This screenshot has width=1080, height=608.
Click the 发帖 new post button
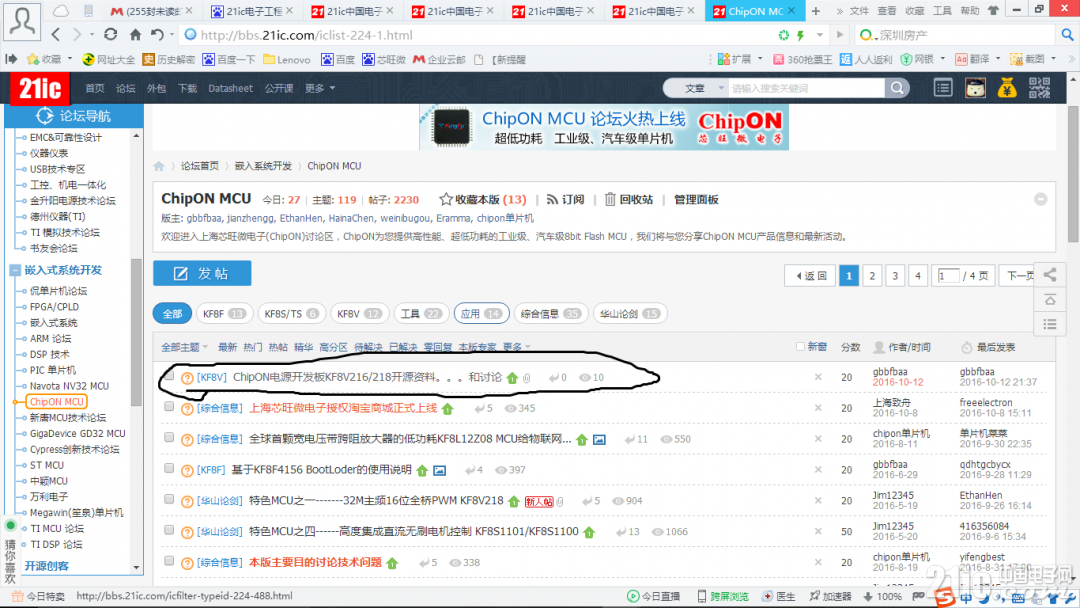[202, 273]
